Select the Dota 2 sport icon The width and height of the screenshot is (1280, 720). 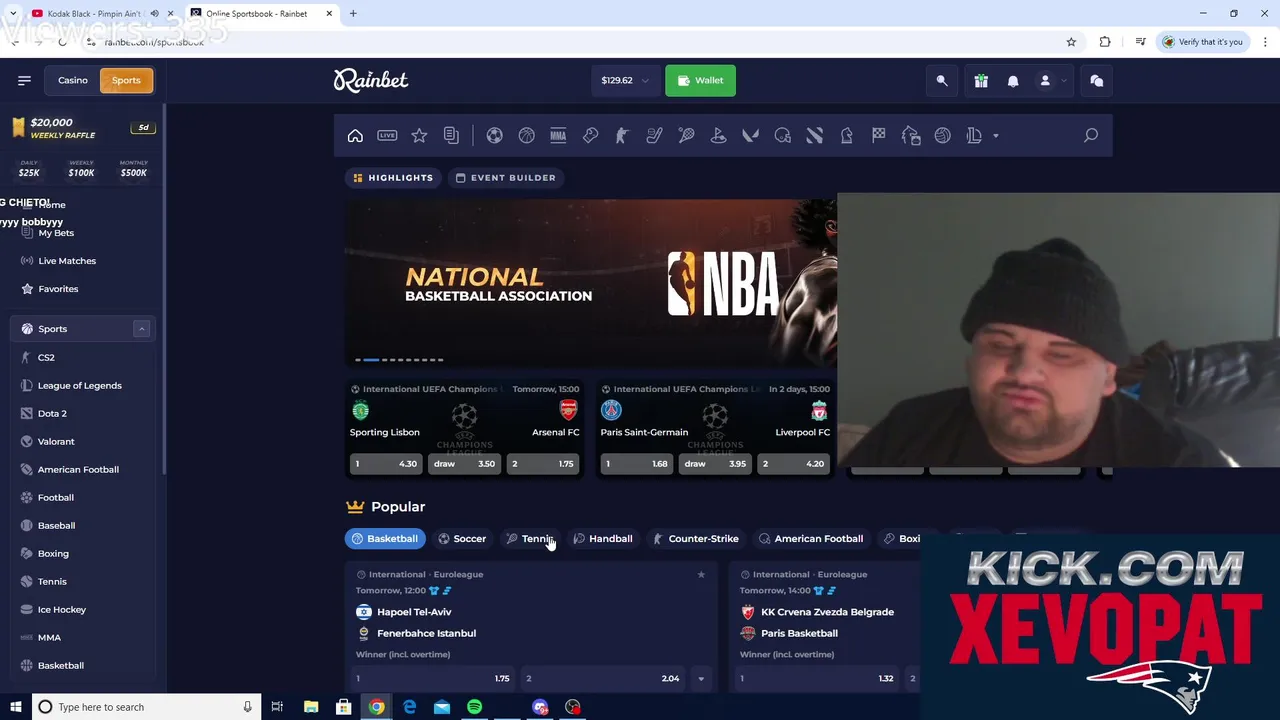pyautogui.click(x=814, y=135)
